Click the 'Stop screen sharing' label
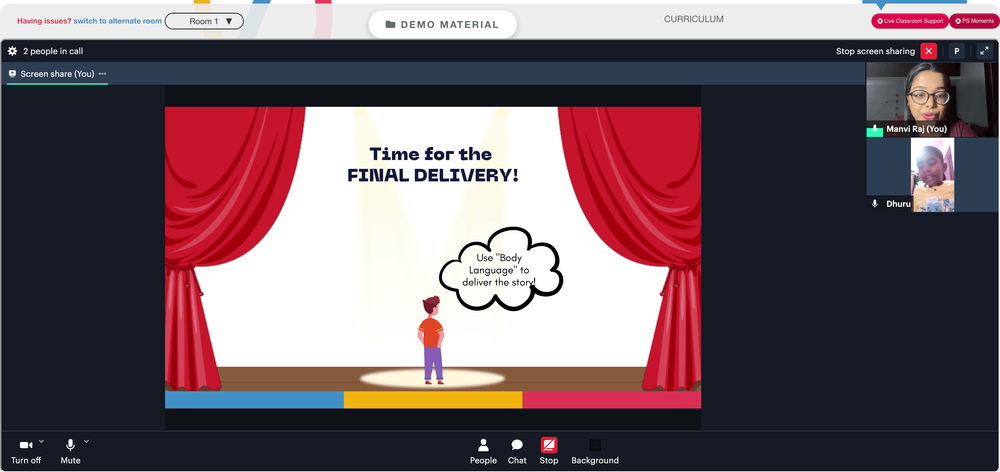Image resolution: width=1000 pixels, height=472 pixels. tap(875, 51)
